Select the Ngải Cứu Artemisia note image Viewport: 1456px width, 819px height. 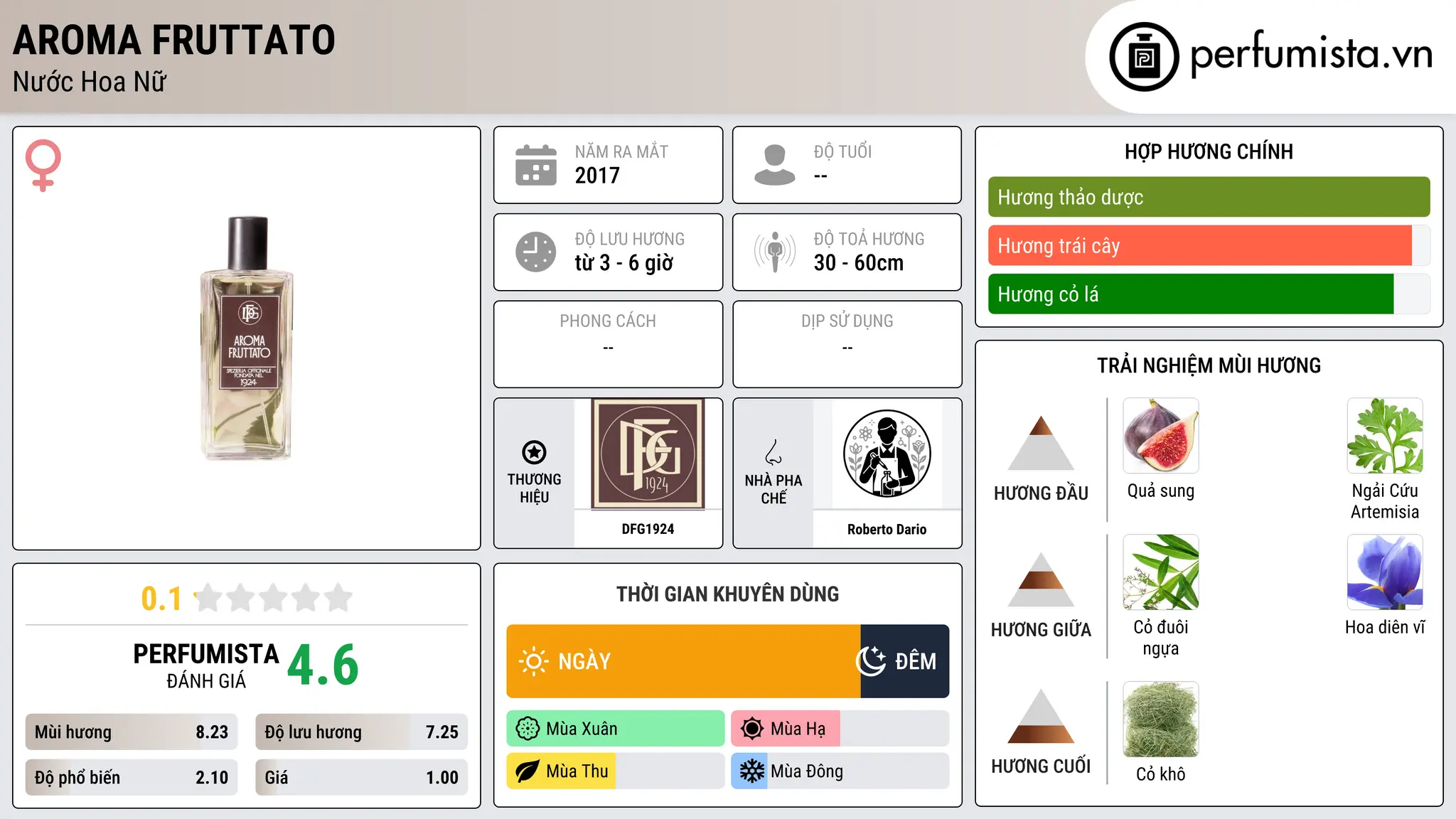(1385, 436)
